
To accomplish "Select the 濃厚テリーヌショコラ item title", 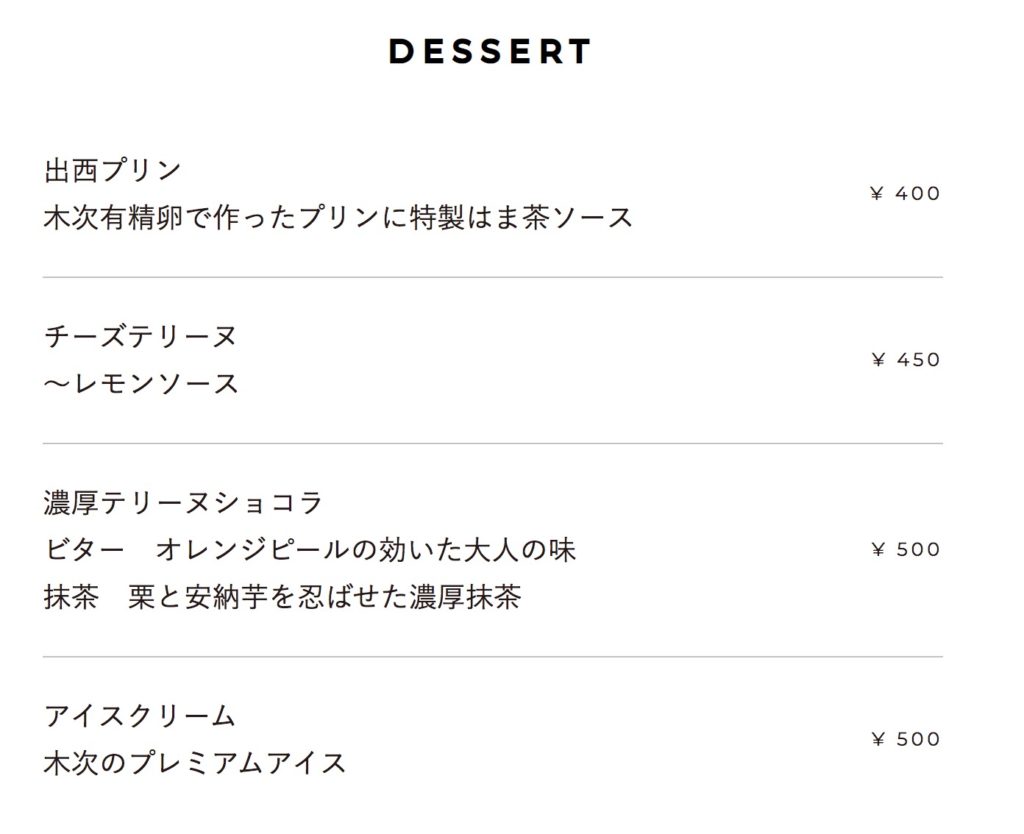I will (x=184, y=502).
